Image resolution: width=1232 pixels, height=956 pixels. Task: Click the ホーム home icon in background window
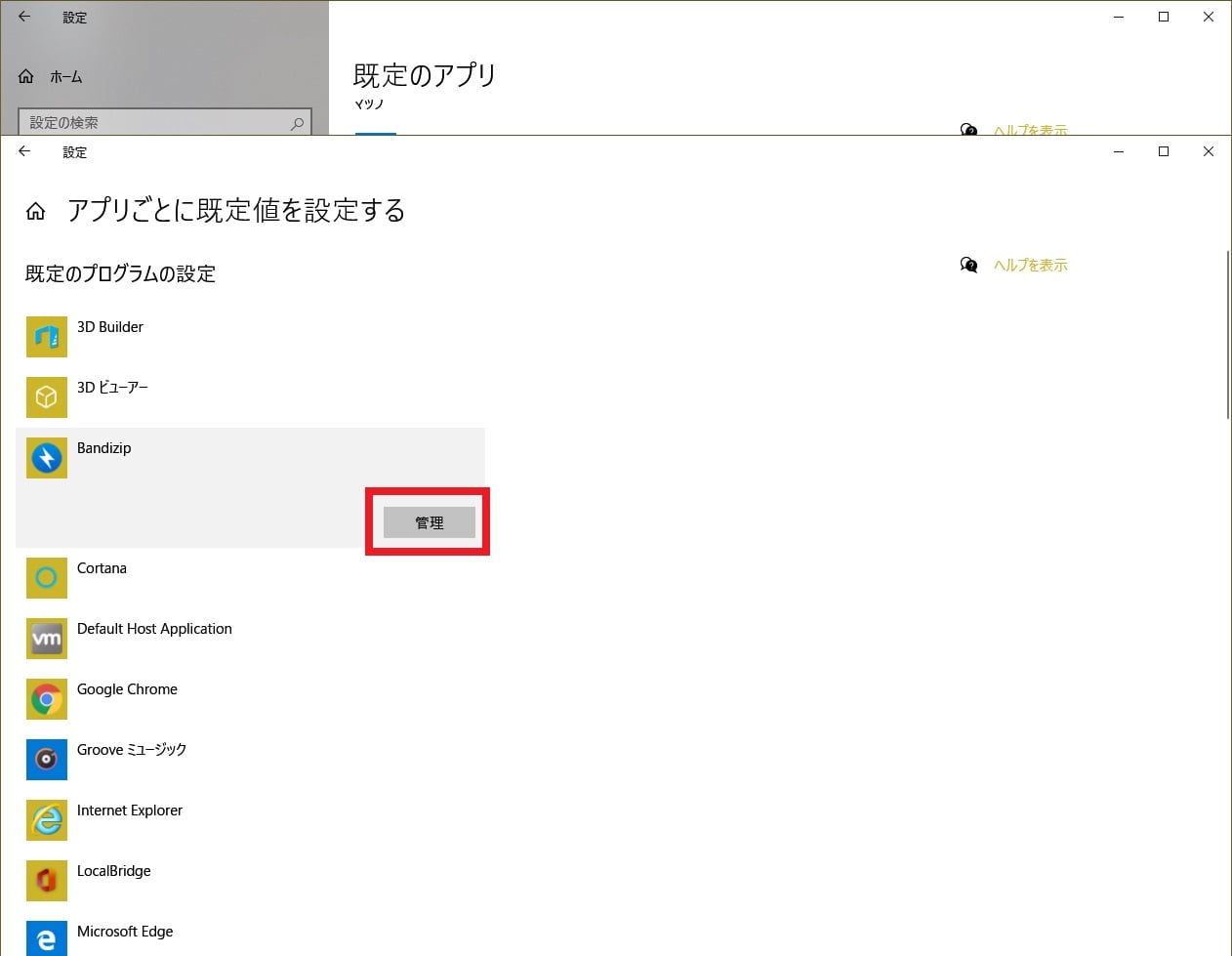26,76
